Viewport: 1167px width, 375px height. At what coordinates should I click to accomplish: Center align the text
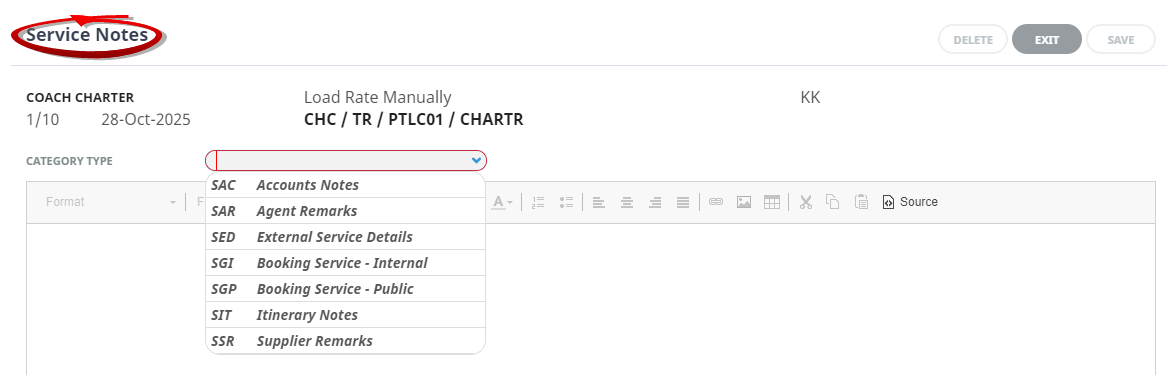(x=627, y=202)
